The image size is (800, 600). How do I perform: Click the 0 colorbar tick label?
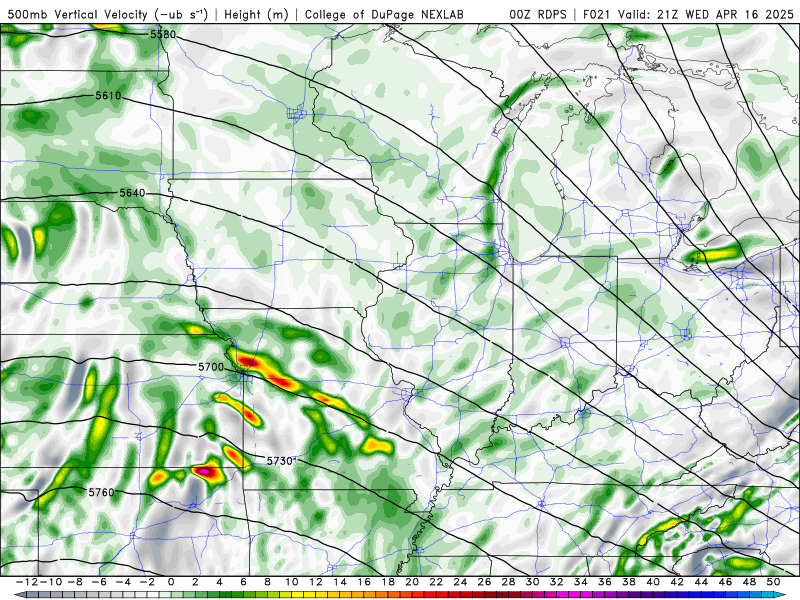pos(171,582)
